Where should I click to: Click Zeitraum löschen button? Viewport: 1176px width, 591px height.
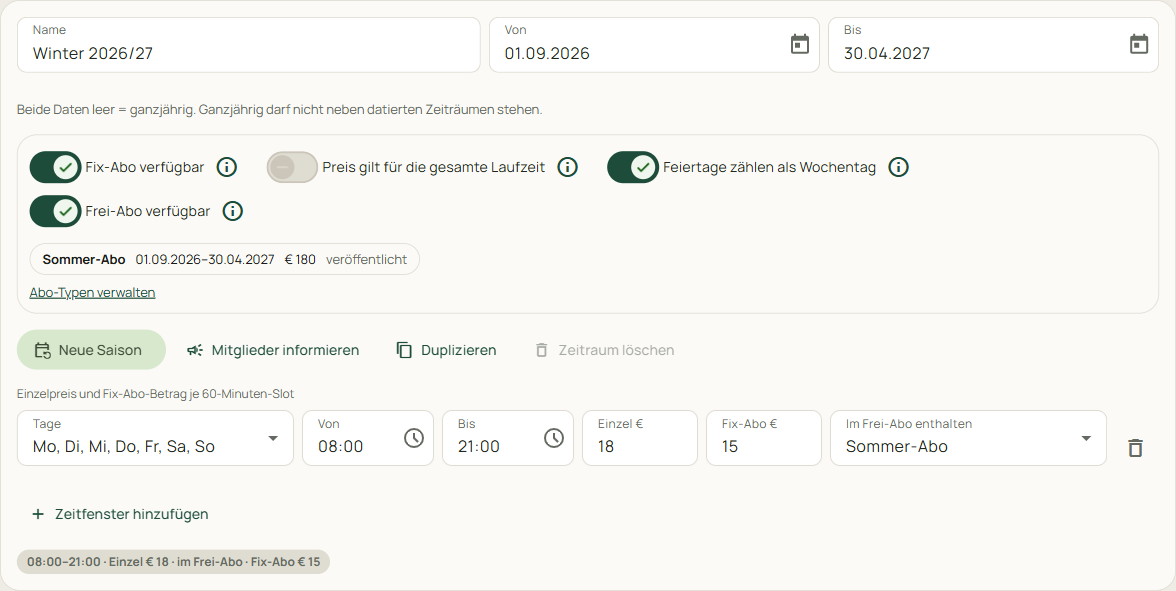click(604, 350)
